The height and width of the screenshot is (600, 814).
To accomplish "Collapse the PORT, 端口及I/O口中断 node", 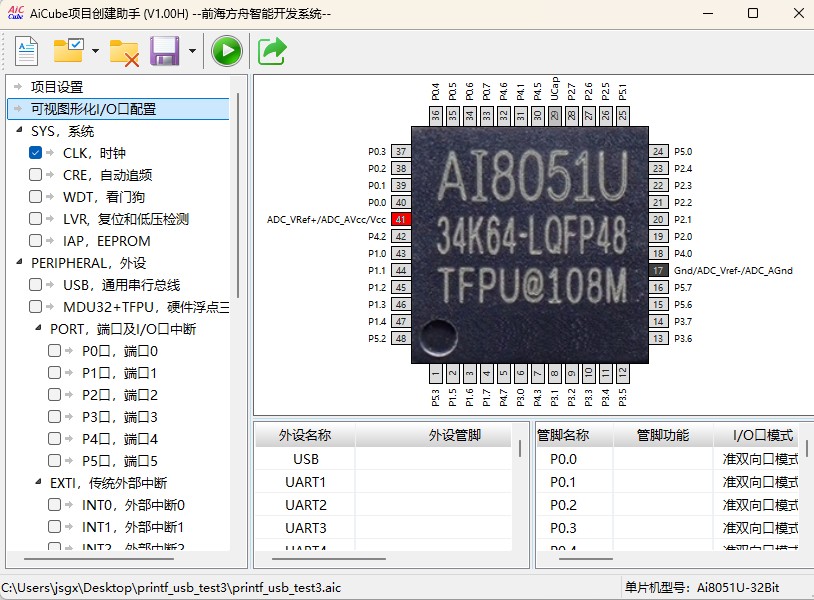I will click(x=38, y=328).
